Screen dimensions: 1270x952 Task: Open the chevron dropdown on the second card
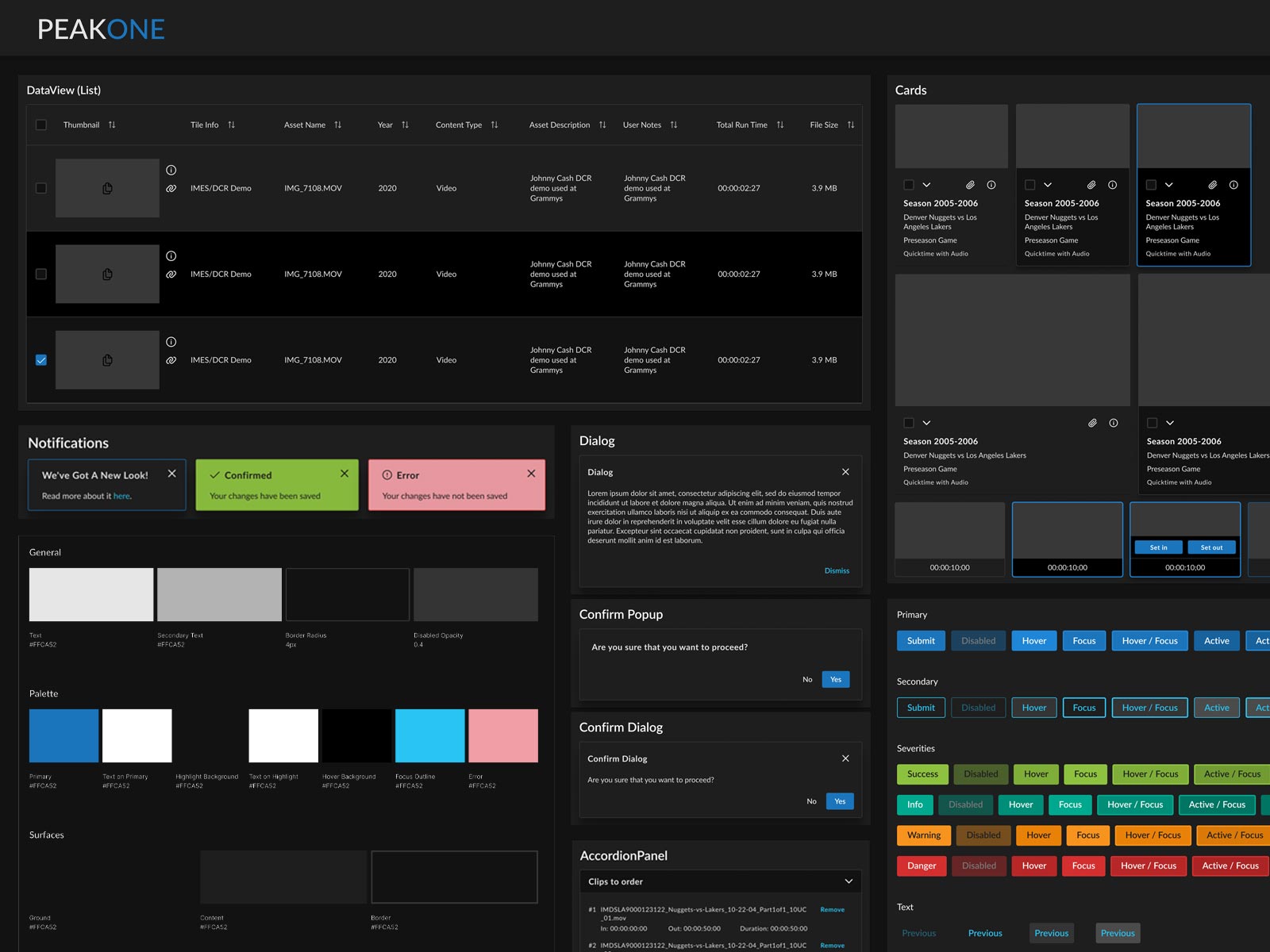(x=1048, y=185)
